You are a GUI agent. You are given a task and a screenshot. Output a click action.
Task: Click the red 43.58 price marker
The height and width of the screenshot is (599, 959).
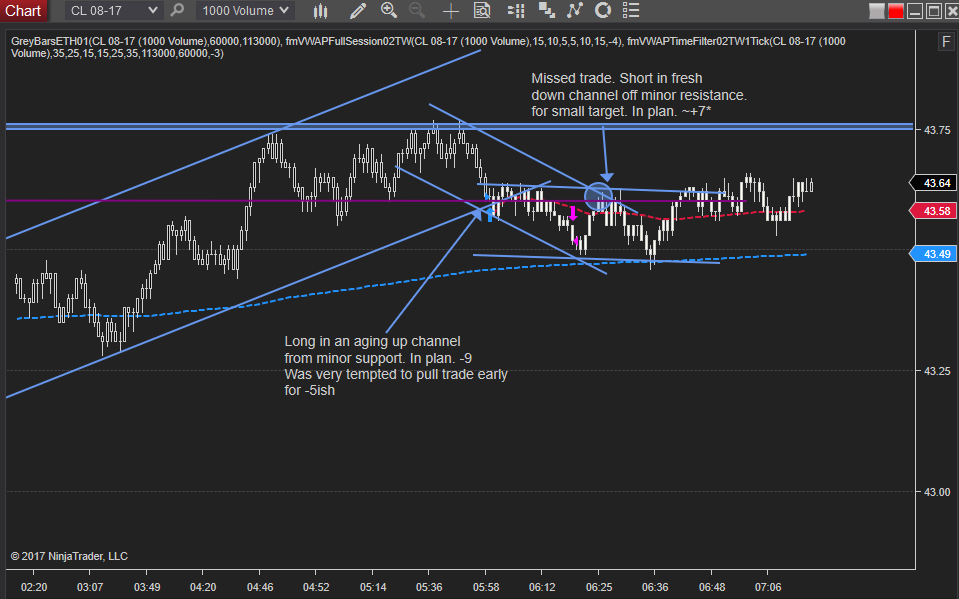point(933,211)
